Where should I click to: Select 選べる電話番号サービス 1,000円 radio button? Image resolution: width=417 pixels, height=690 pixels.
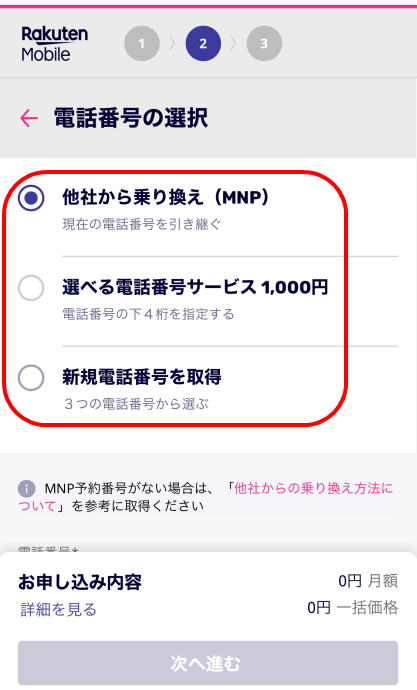point(31,288)
